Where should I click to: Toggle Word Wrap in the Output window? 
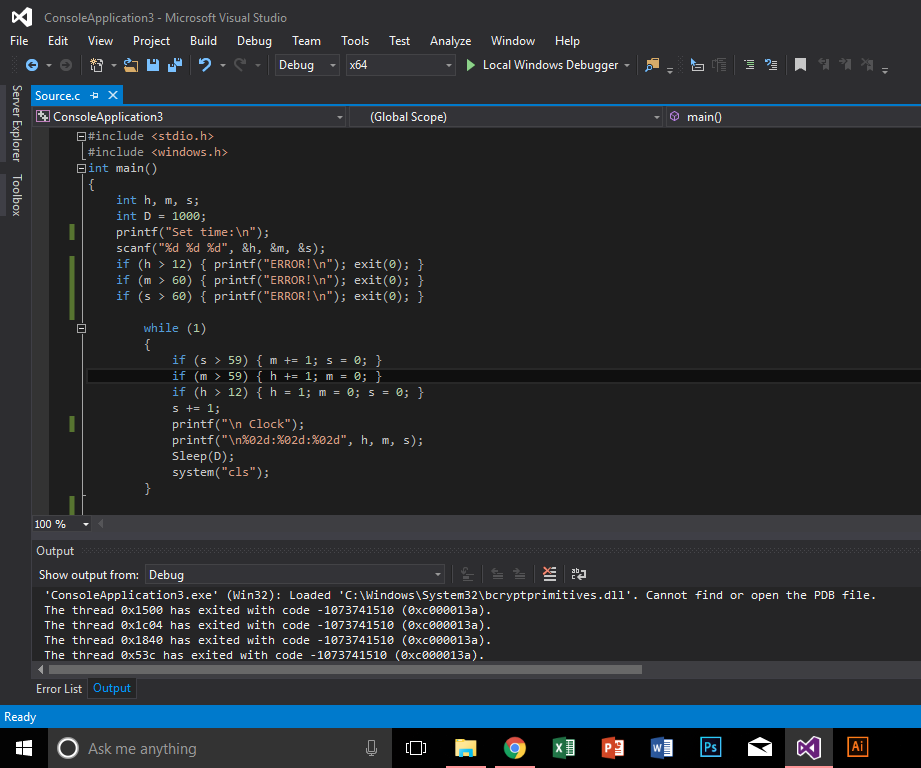tap(579, 574)
